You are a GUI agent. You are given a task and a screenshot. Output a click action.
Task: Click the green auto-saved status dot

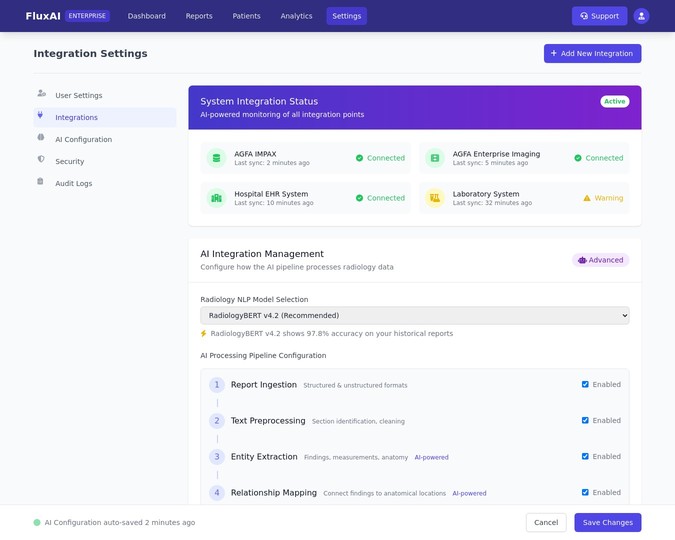tap(37, 522)
